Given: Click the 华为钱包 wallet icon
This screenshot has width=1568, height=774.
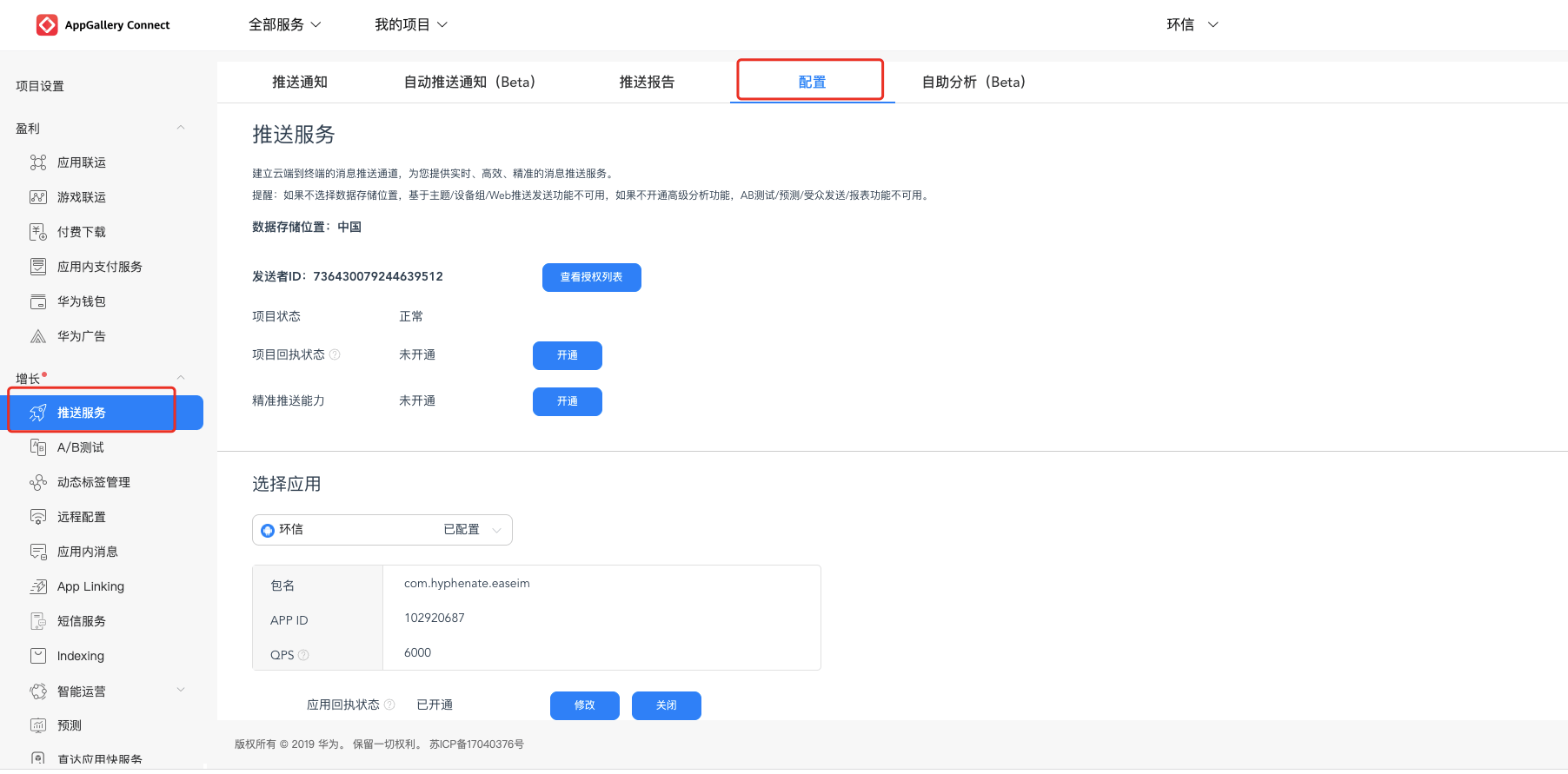Looking at the screenshot, I should pyautogui.click(x=38, y=301).
